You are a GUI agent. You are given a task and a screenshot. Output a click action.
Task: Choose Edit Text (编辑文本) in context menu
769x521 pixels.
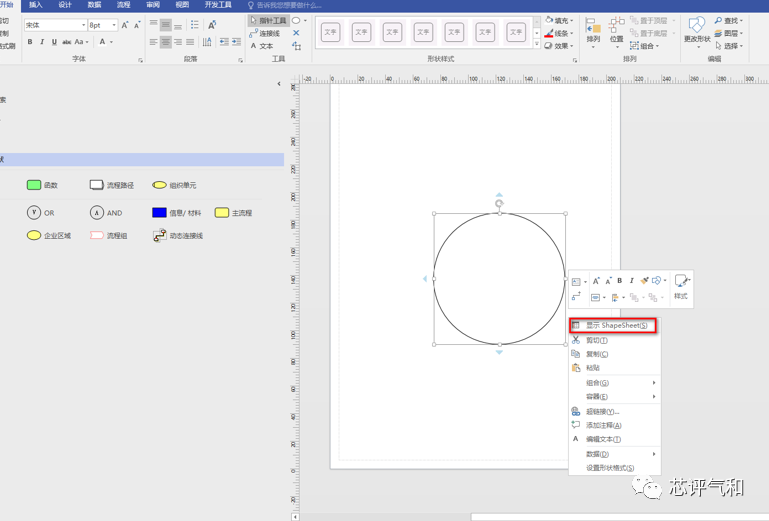[613, 439]
